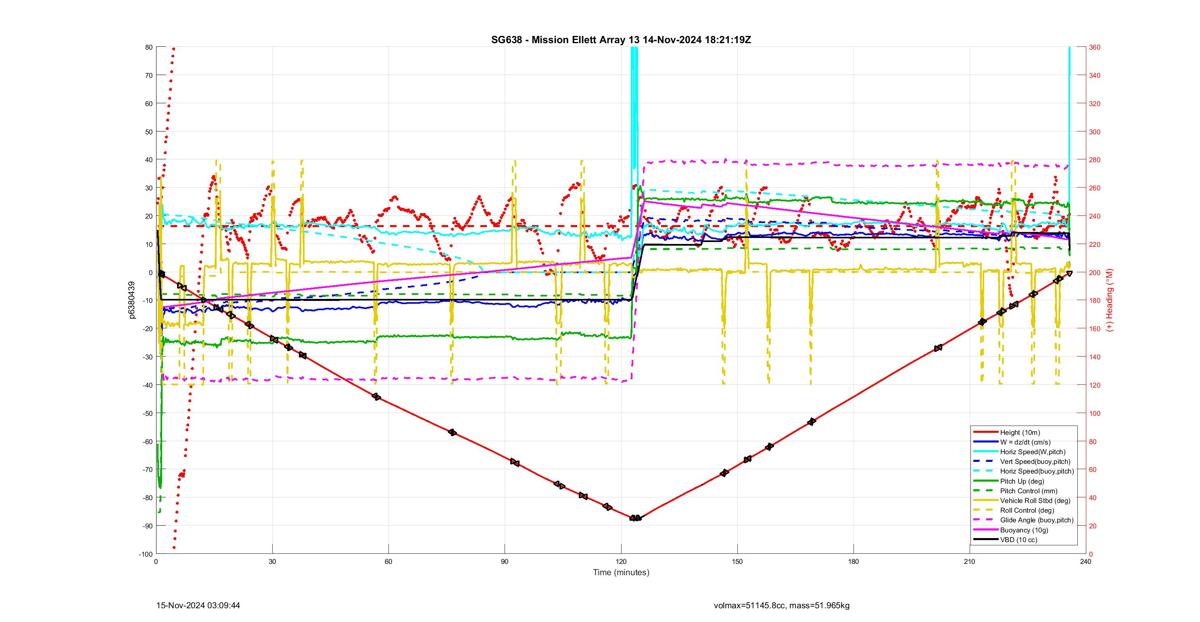The width and height of the screenshot is (1200, 622).
Task: Select the 'Pitch Up (deg)' legend label
Action: pyautogui.click(x=1022, y=481)
